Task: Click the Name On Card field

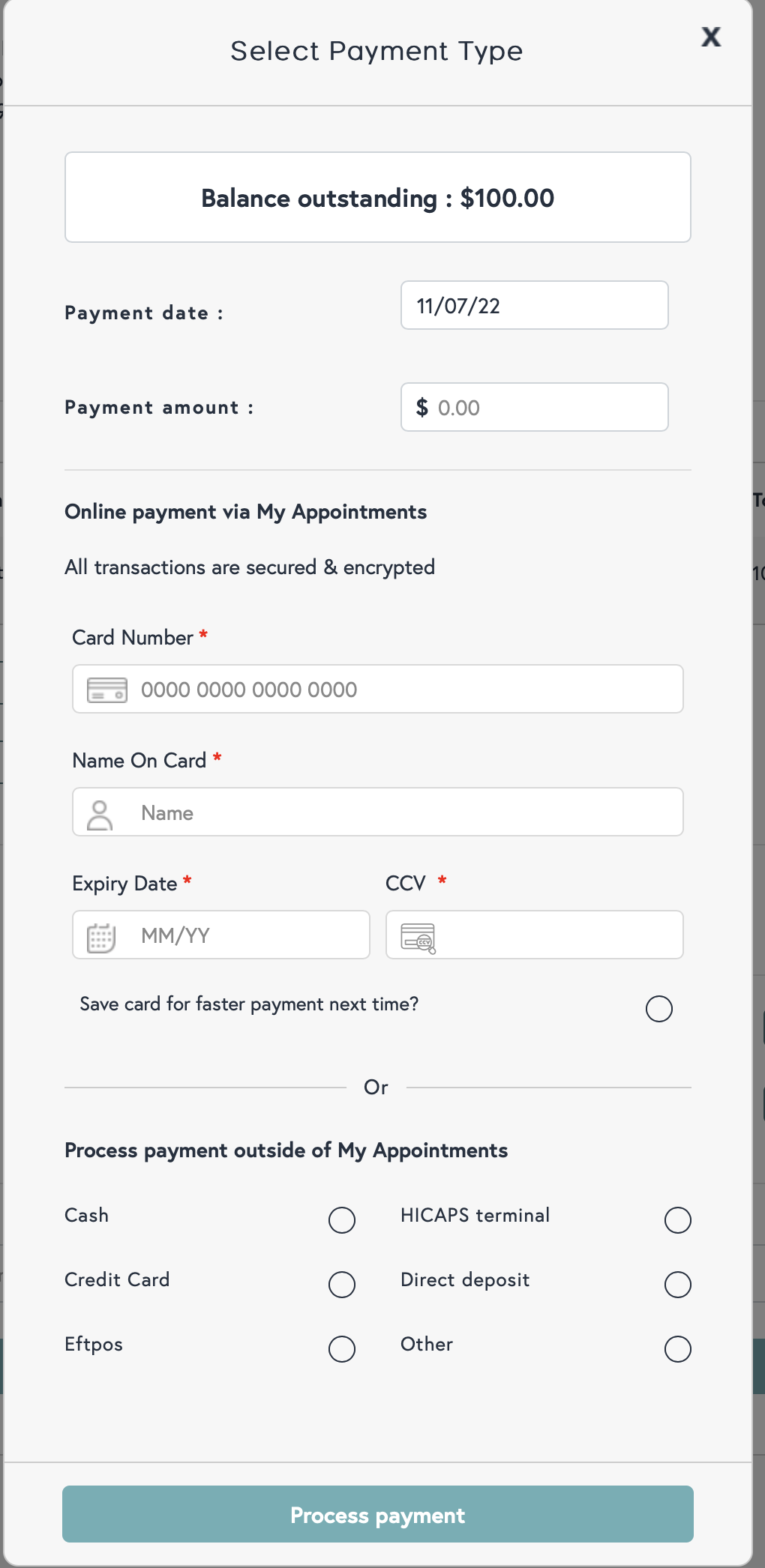Action: (405, 813)
